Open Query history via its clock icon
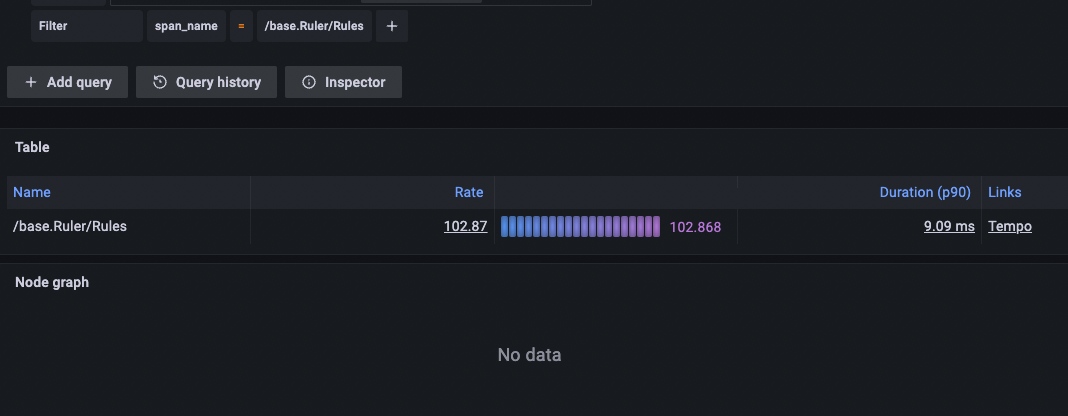This screenshot has width=1068, height=416. tap(160, 82)
